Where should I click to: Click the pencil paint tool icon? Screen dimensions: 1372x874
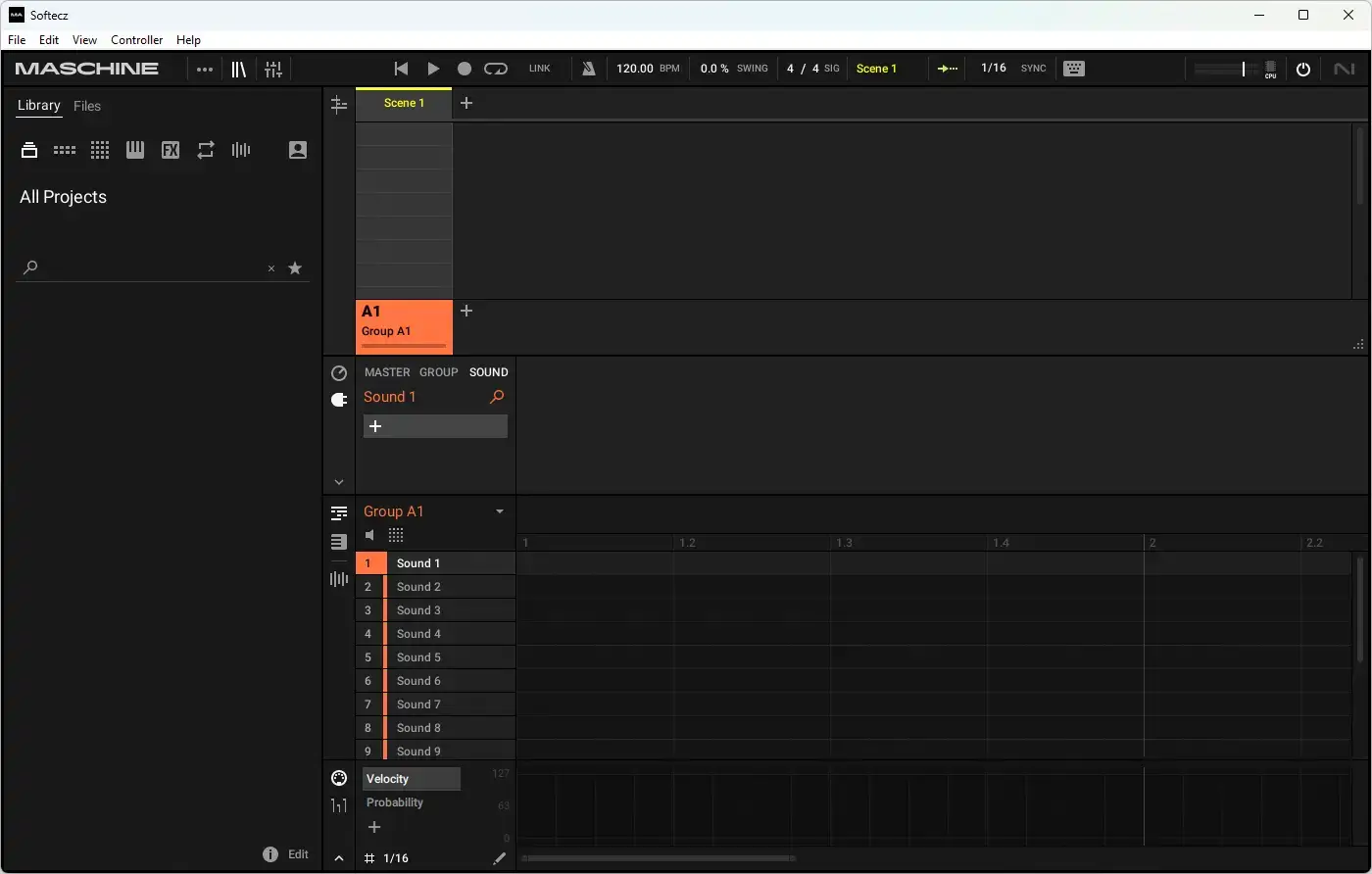tap(500, 858)
